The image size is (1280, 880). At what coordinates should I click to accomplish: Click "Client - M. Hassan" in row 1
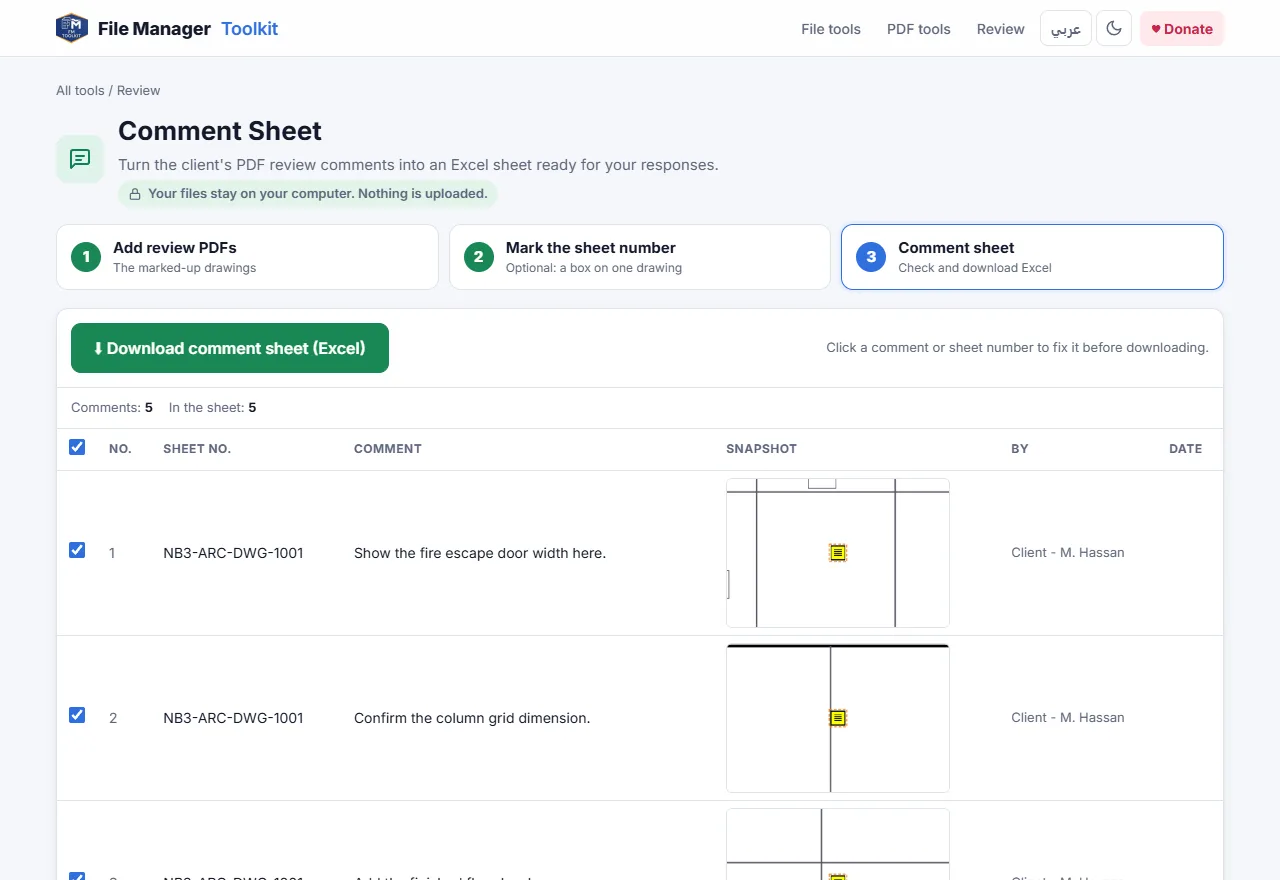point(1068,552)
